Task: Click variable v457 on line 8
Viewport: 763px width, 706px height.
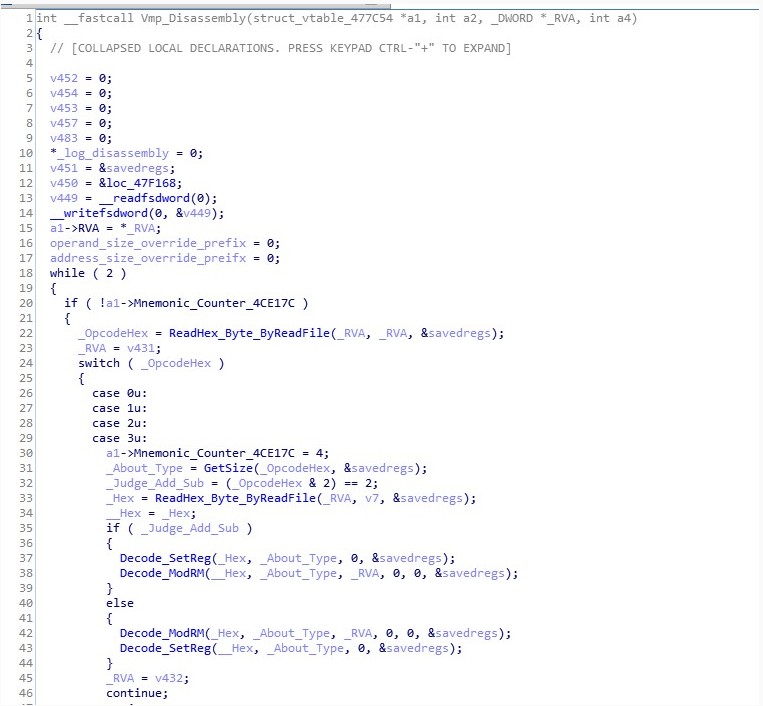Action: tap(64, 123)
